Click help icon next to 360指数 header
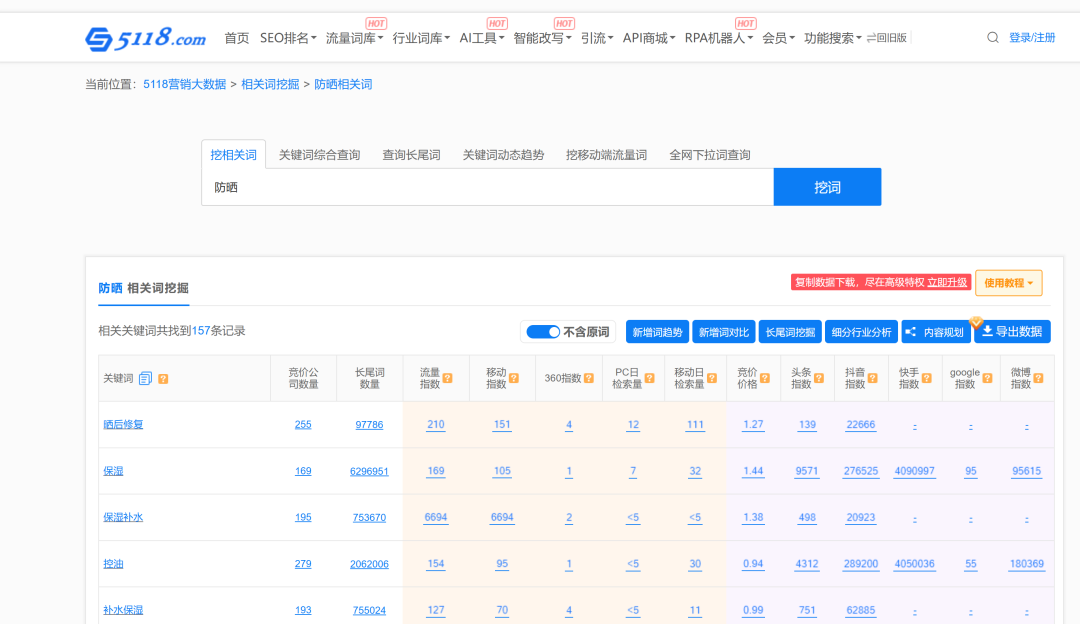Screen dimensions: 1080x624 click(x=589, y=378)
